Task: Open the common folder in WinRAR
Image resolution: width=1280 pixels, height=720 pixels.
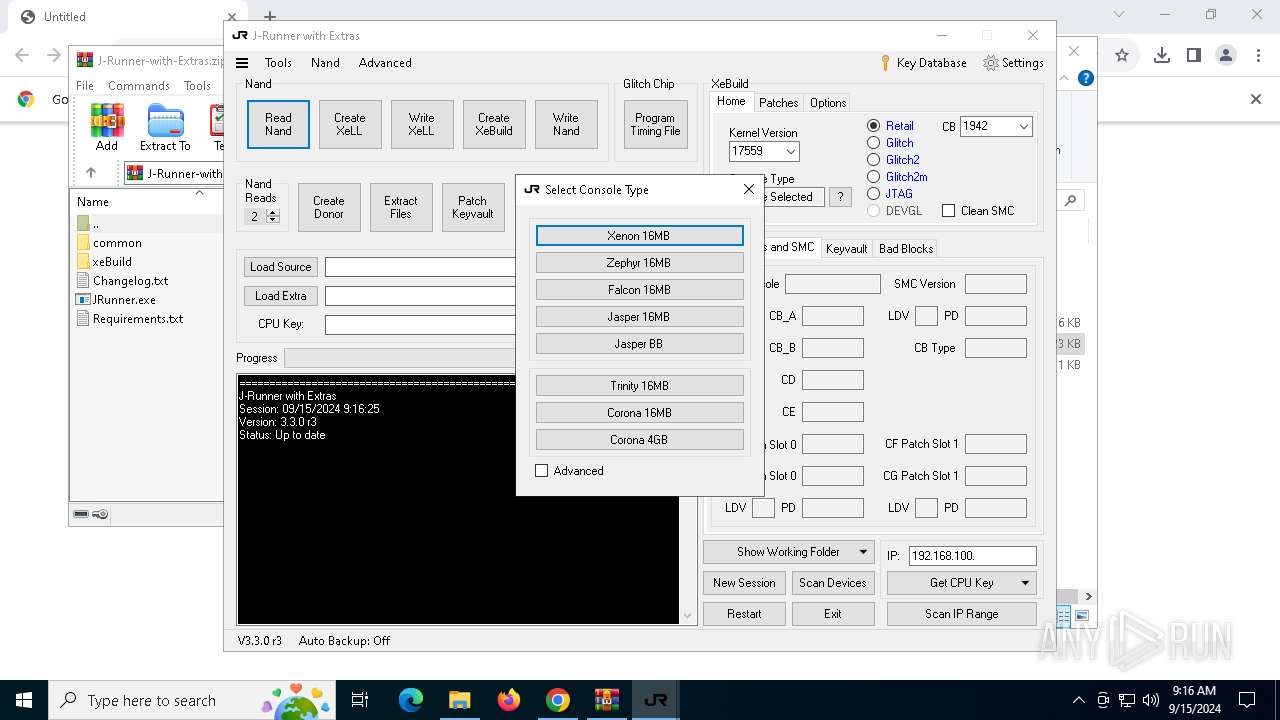Action: (117, 243)
